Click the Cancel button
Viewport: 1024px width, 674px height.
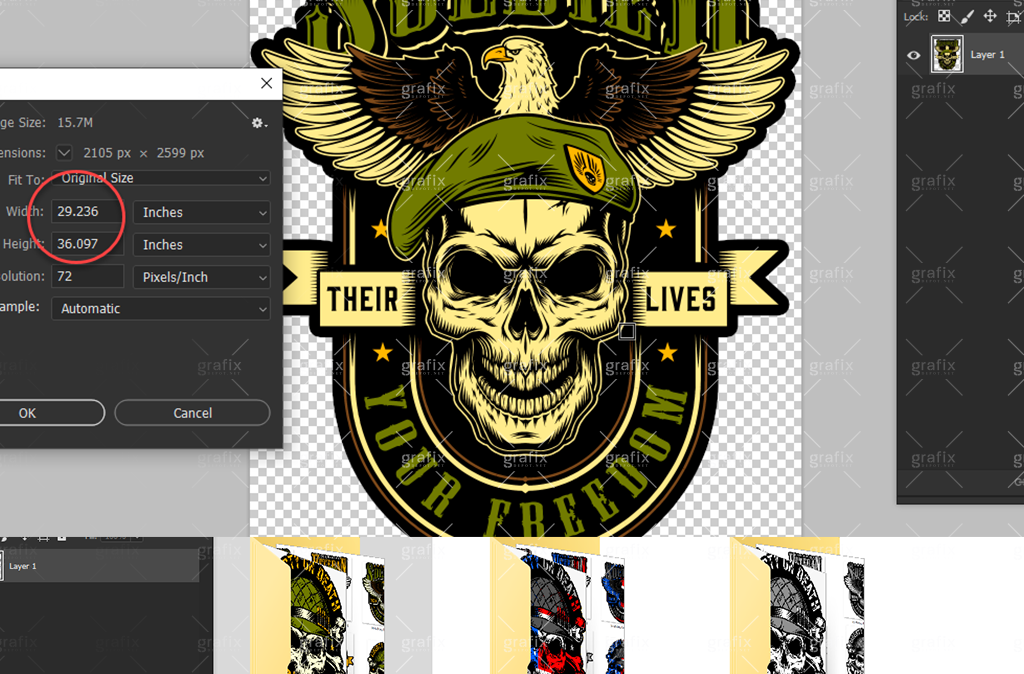pos(192,413)
